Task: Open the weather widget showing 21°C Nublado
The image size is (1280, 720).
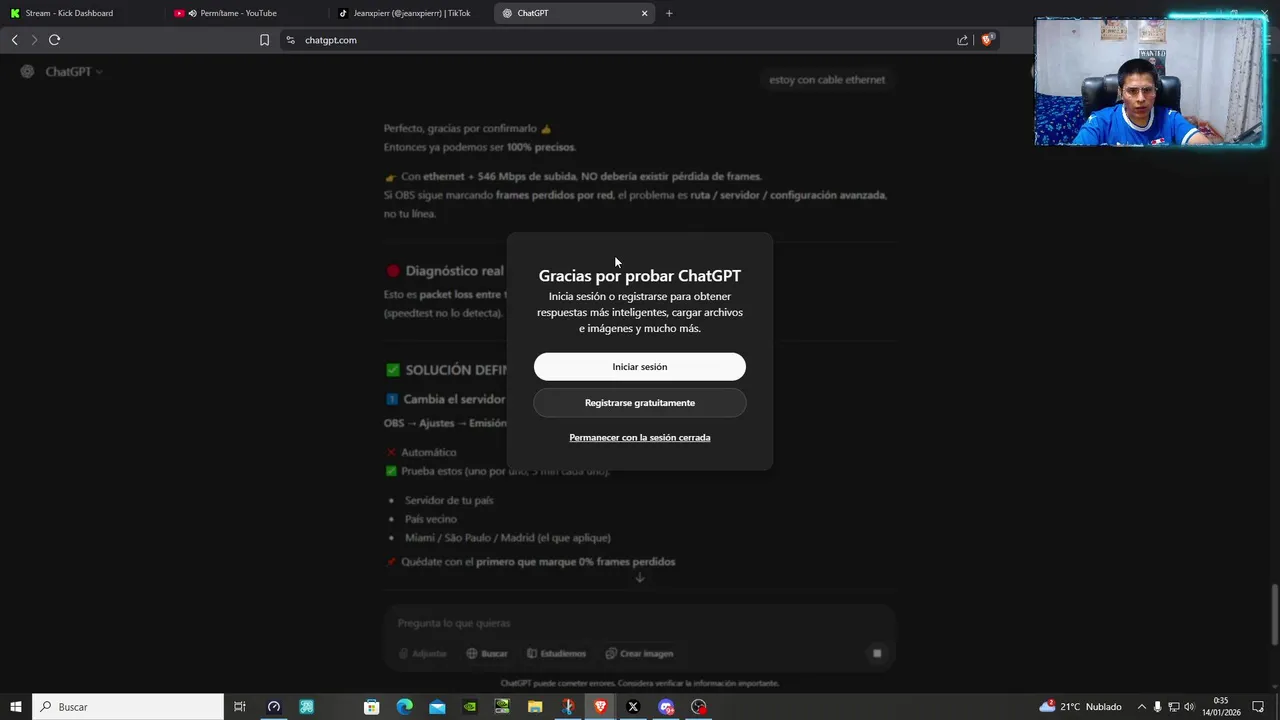Action: [x=1081, y=707]
